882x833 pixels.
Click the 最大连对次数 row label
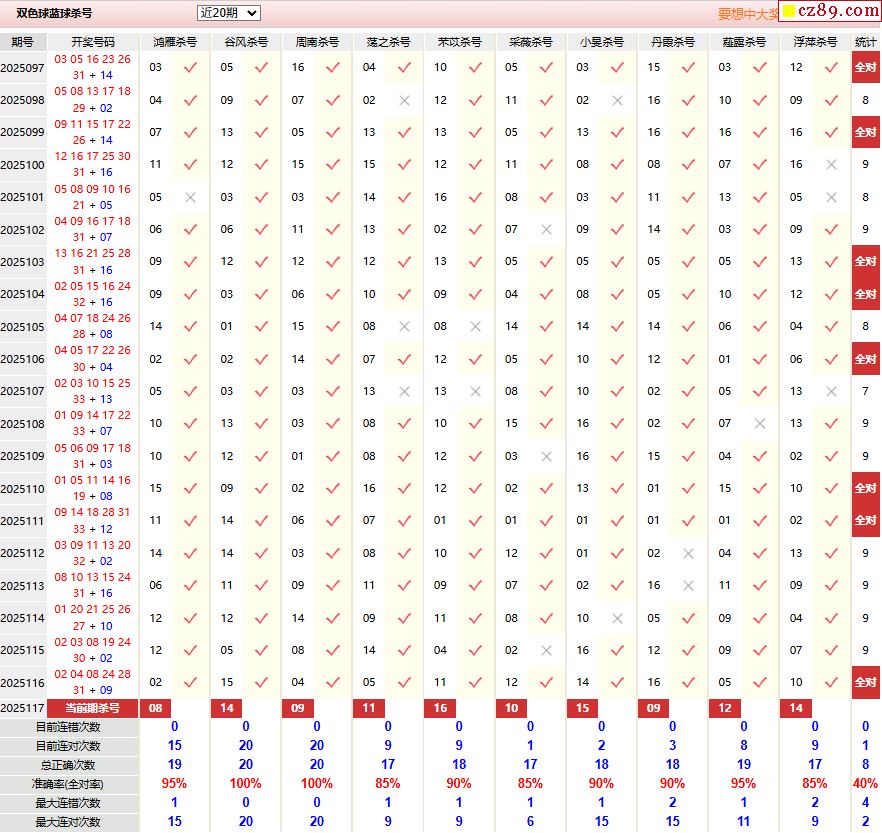[69, 822]
